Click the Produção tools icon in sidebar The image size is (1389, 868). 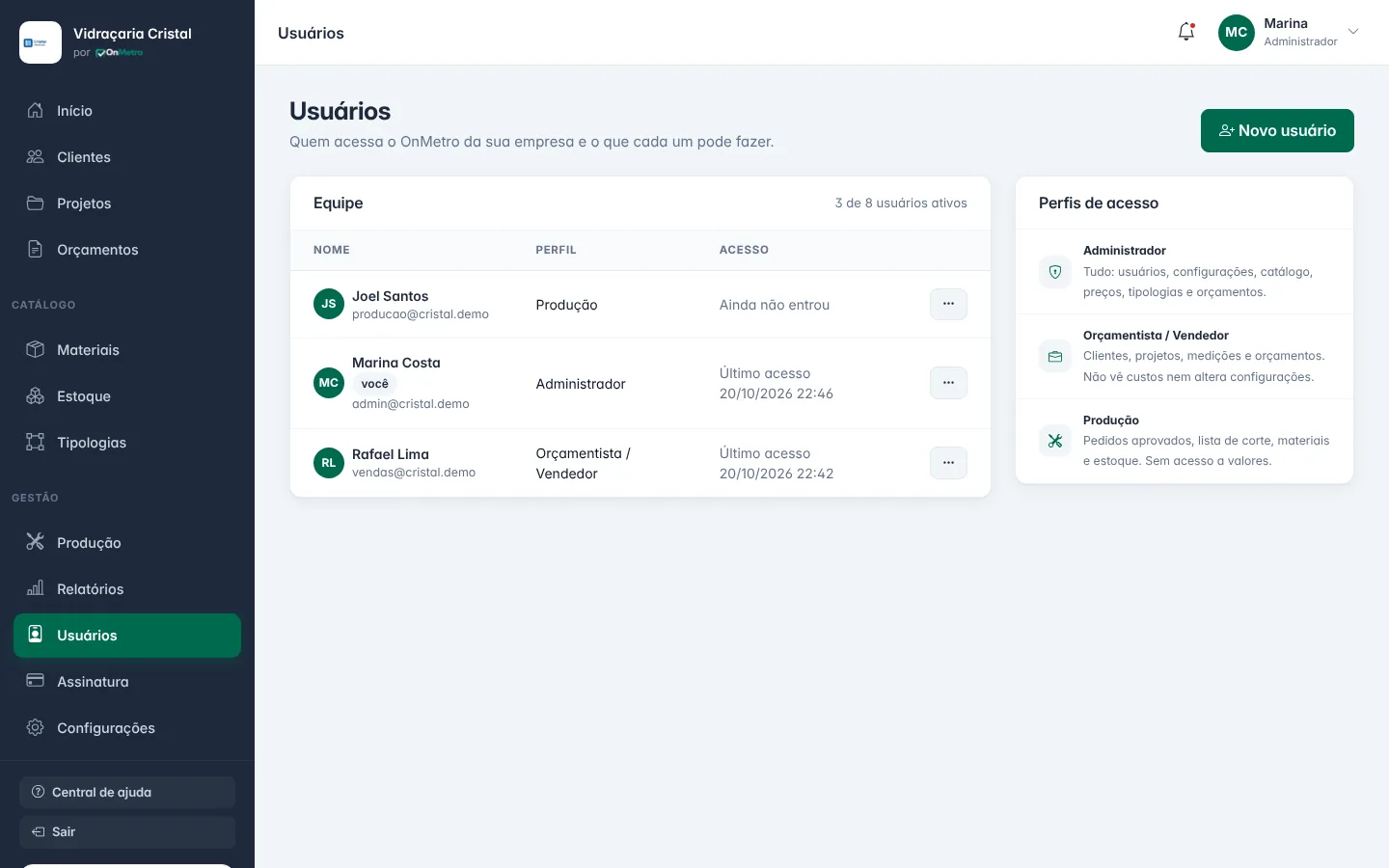36,542
